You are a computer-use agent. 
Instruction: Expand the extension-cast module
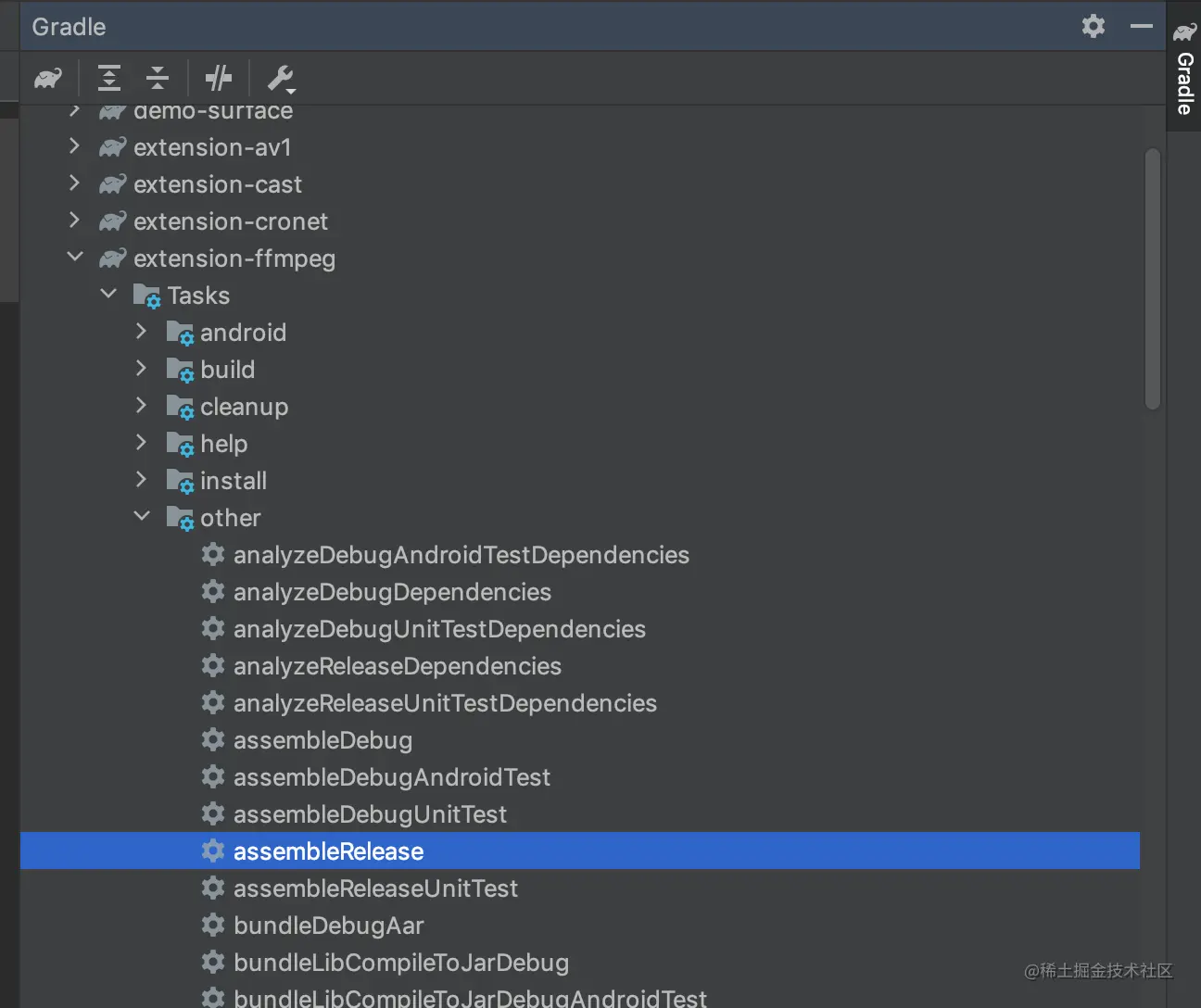click(x=75, y=183)
